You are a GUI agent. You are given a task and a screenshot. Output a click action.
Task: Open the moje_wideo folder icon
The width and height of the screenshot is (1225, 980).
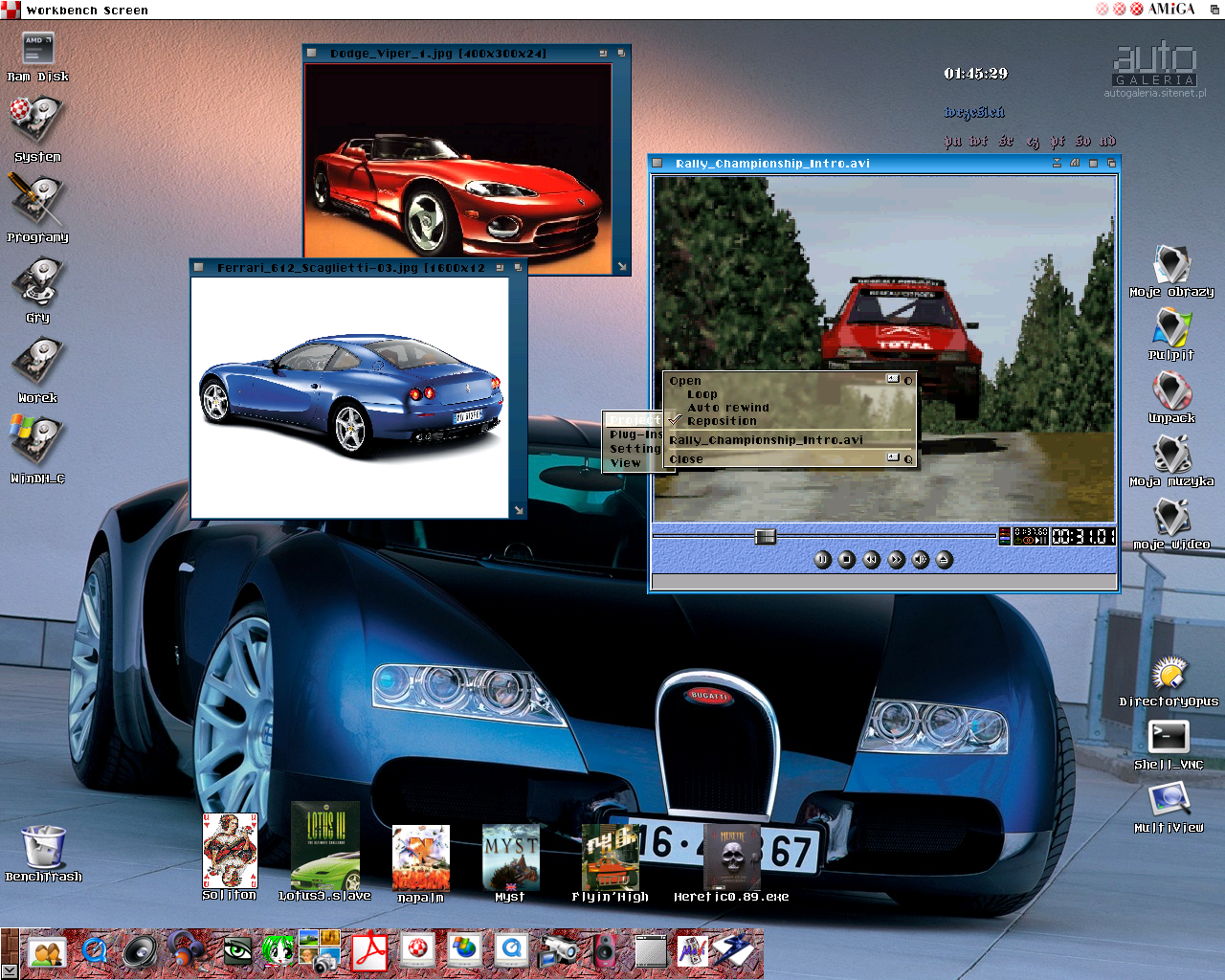pos(1171,518)
